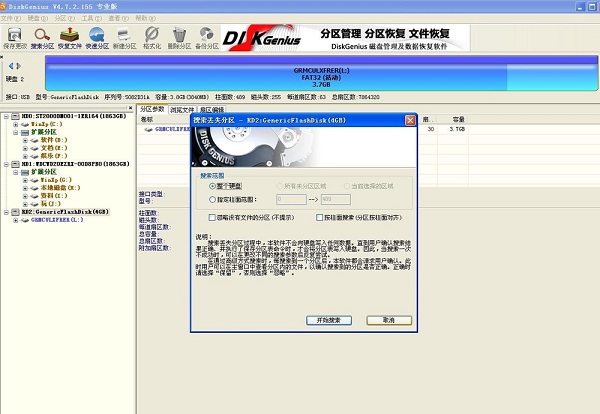Click the drive icon in the GRMCULXFRER table row
Screen dimensions: 600x414
[x=148, y=129]
